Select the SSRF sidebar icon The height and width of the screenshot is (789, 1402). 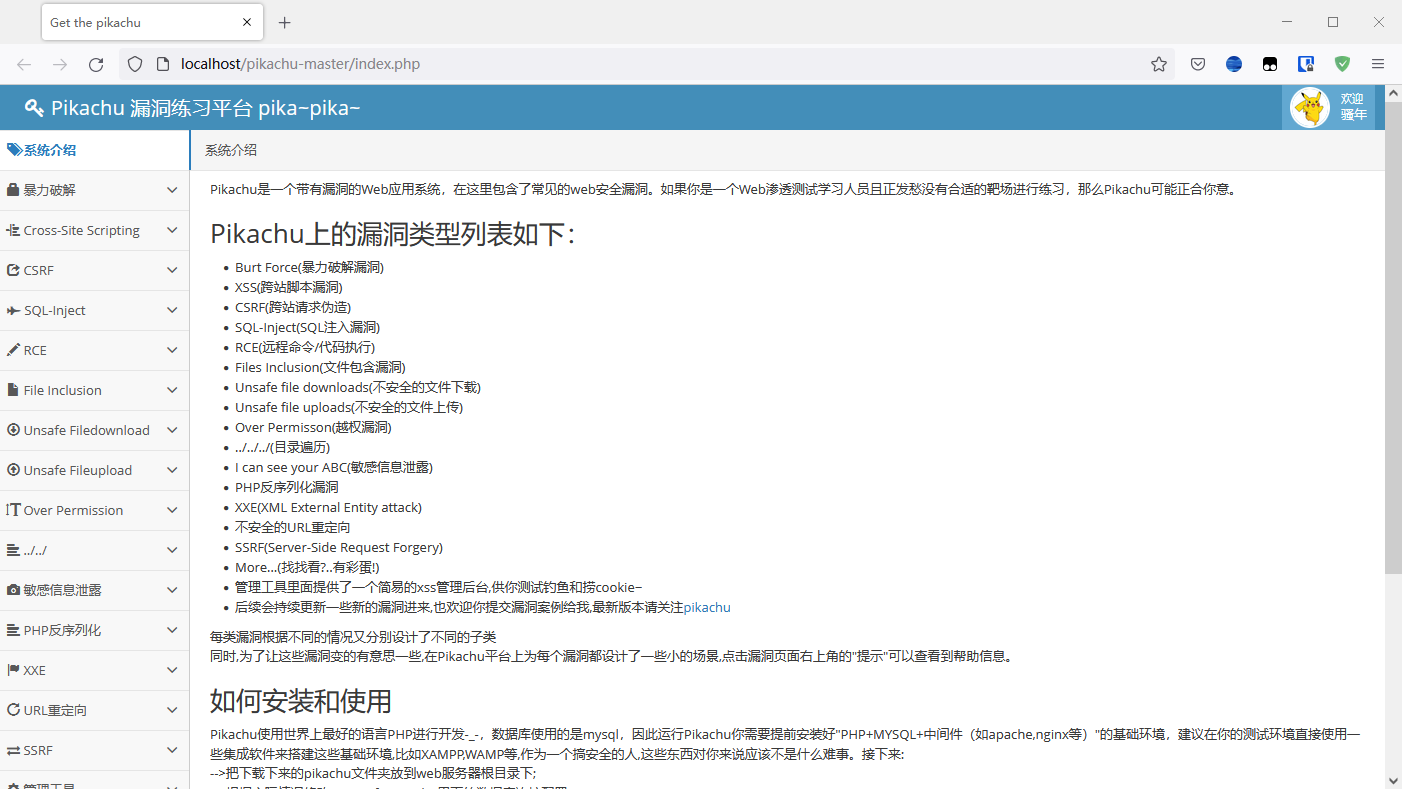(14, 750)
